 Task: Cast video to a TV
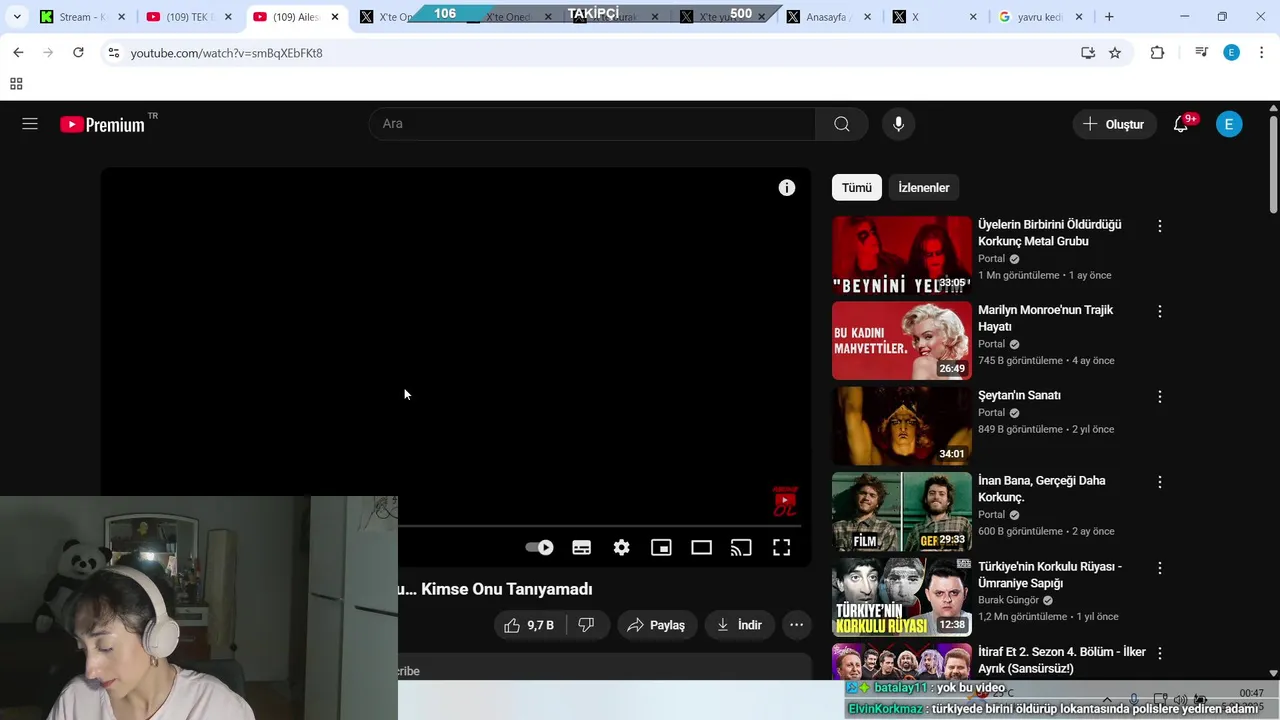point(741,547)
